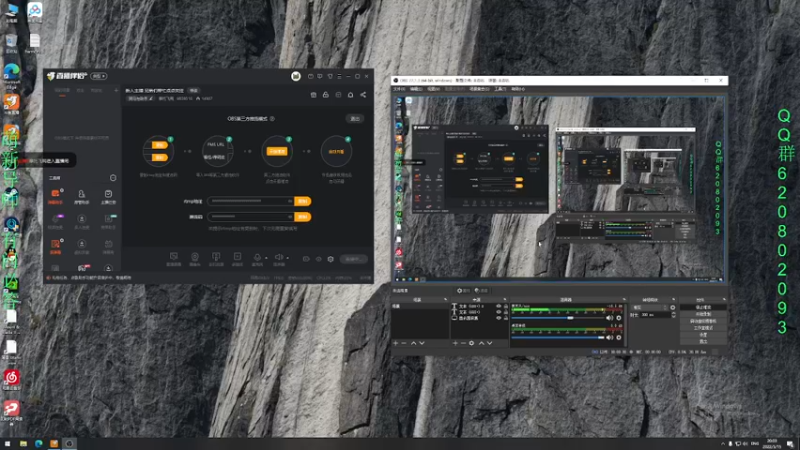
Task: Click the stream key input field
Action: tap(251, 217)
